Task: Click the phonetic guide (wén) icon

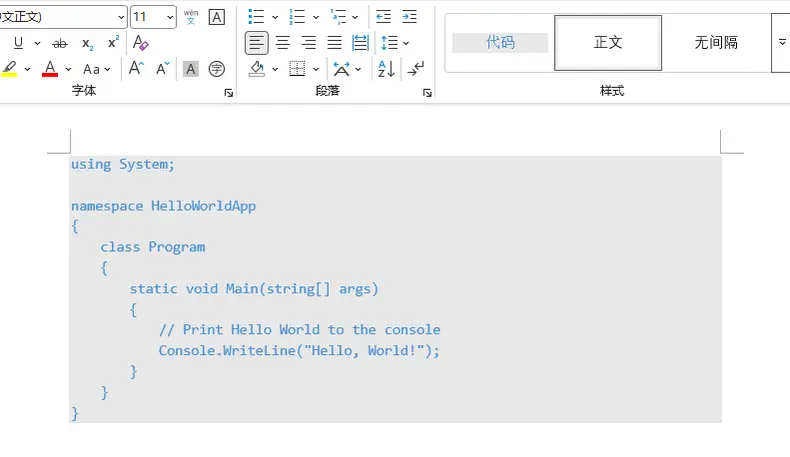Action: pos(191,17)
